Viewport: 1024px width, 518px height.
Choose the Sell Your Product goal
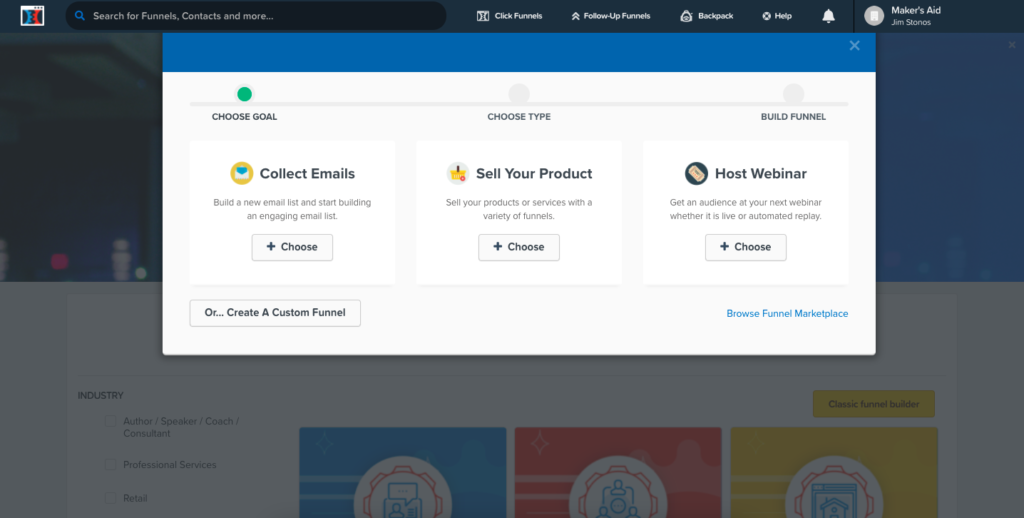click(519, 247)
